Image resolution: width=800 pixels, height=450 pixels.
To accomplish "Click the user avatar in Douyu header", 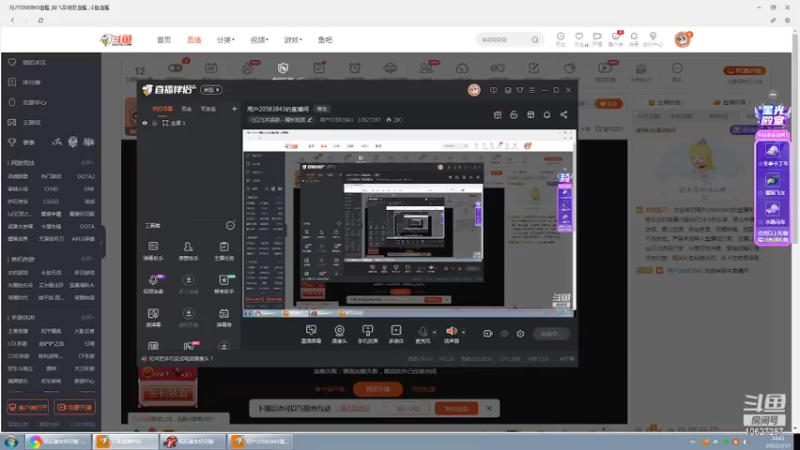I will point(682,39).
